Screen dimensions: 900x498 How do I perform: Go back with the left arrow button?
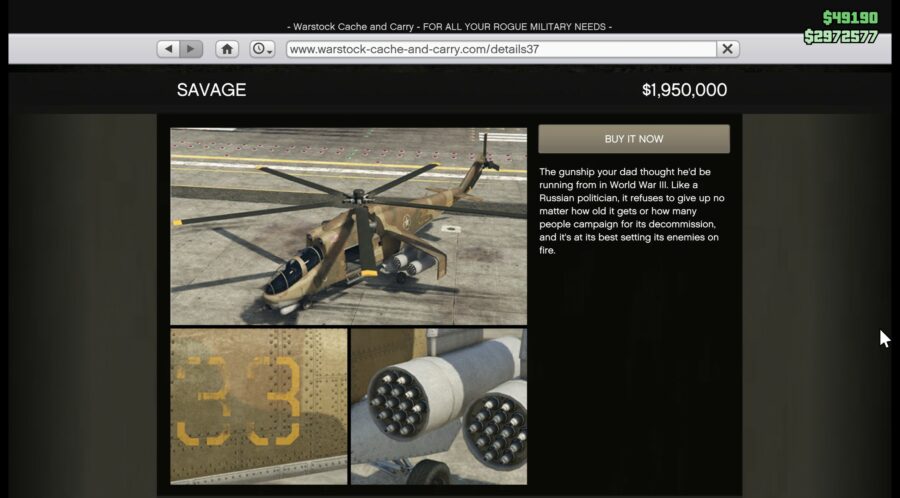pos(168,49)
